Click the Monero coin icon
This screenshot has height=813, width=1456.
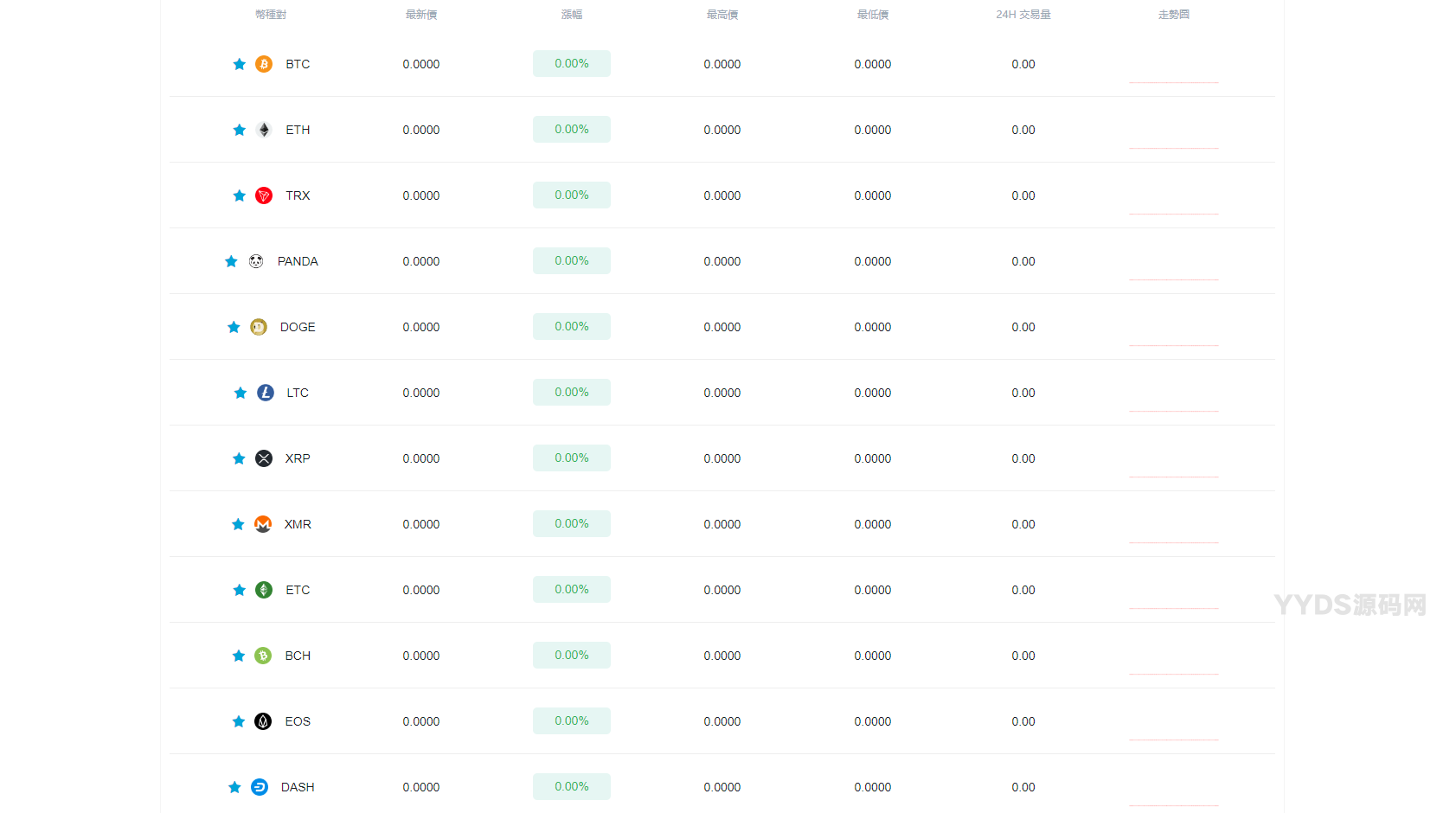(x=263, y=524)
